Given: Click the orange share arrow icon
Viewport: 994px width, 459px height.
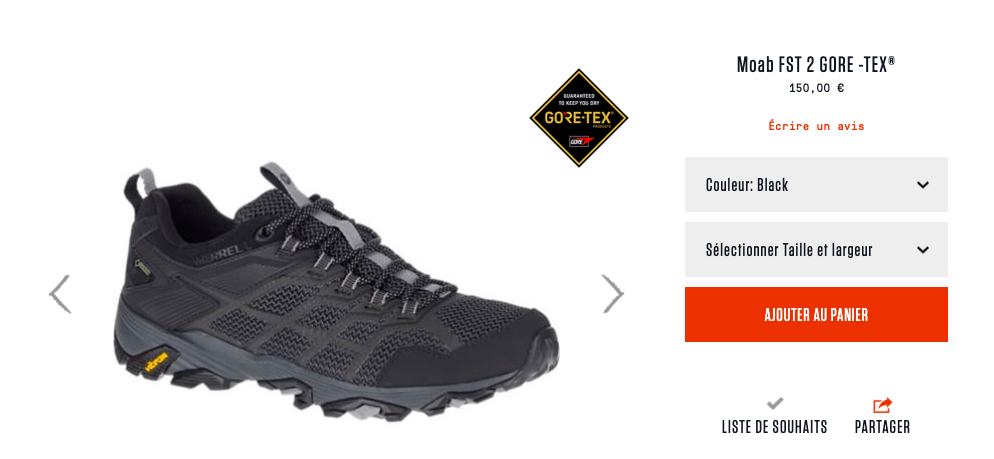Looking at the screenshot, I should (x=882, y=404).
